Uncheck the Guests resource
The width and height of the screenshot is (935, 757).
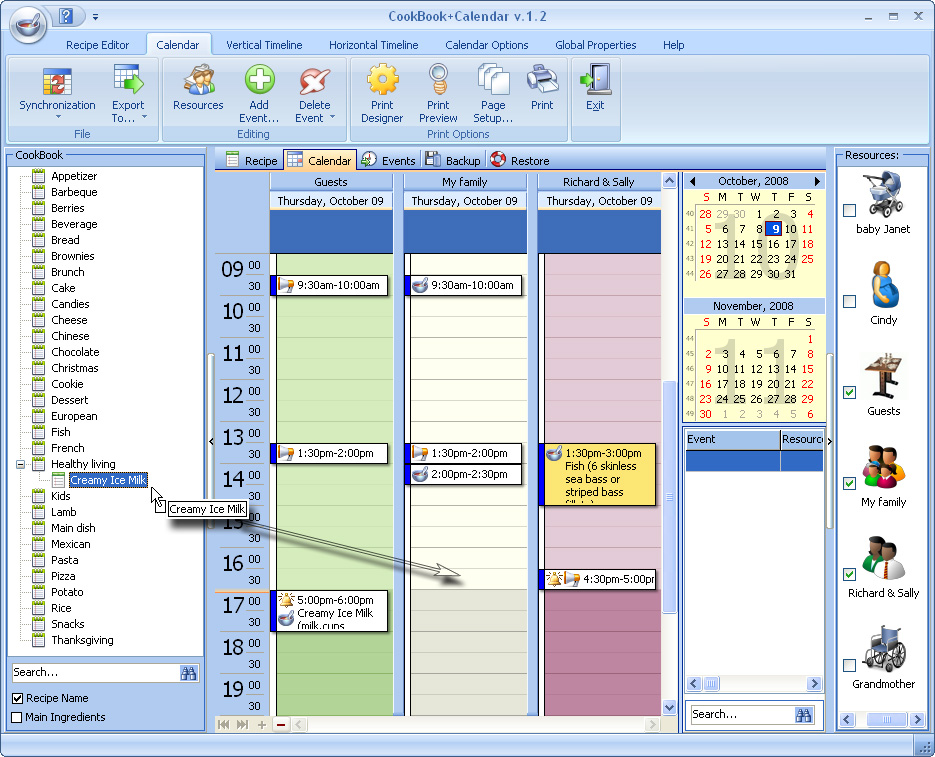tap(849, 393)
